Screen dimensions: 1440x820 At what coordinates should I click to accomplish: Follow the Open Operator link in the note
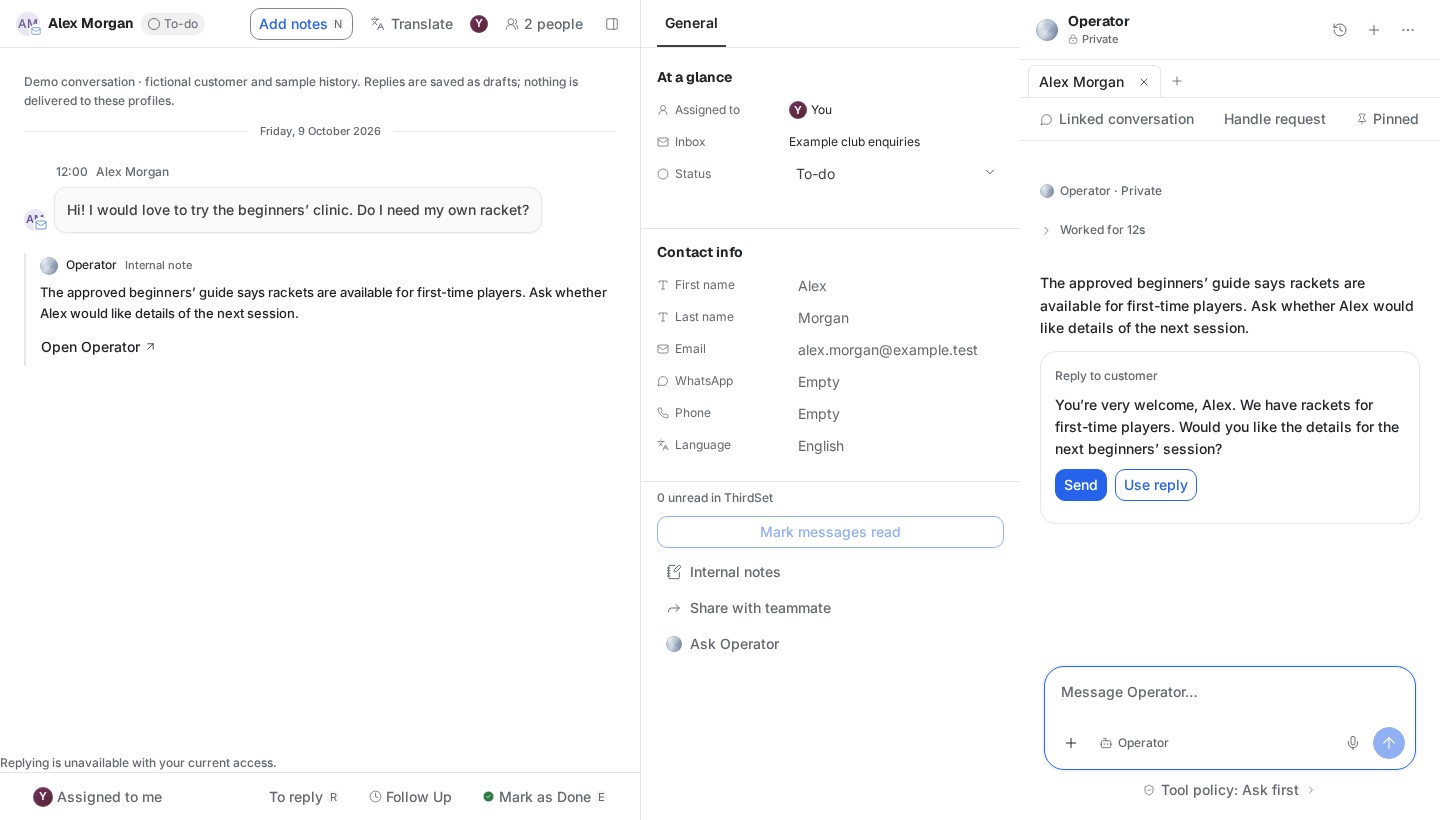point(98,347)
